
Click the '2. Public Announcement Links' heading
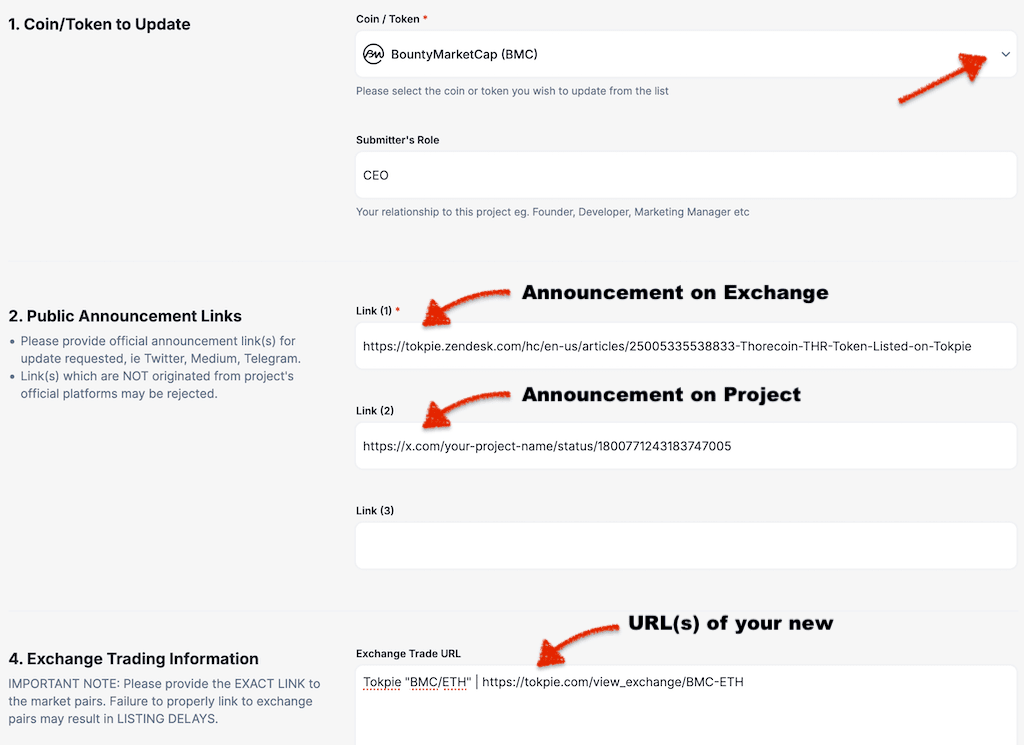[125, 316]
